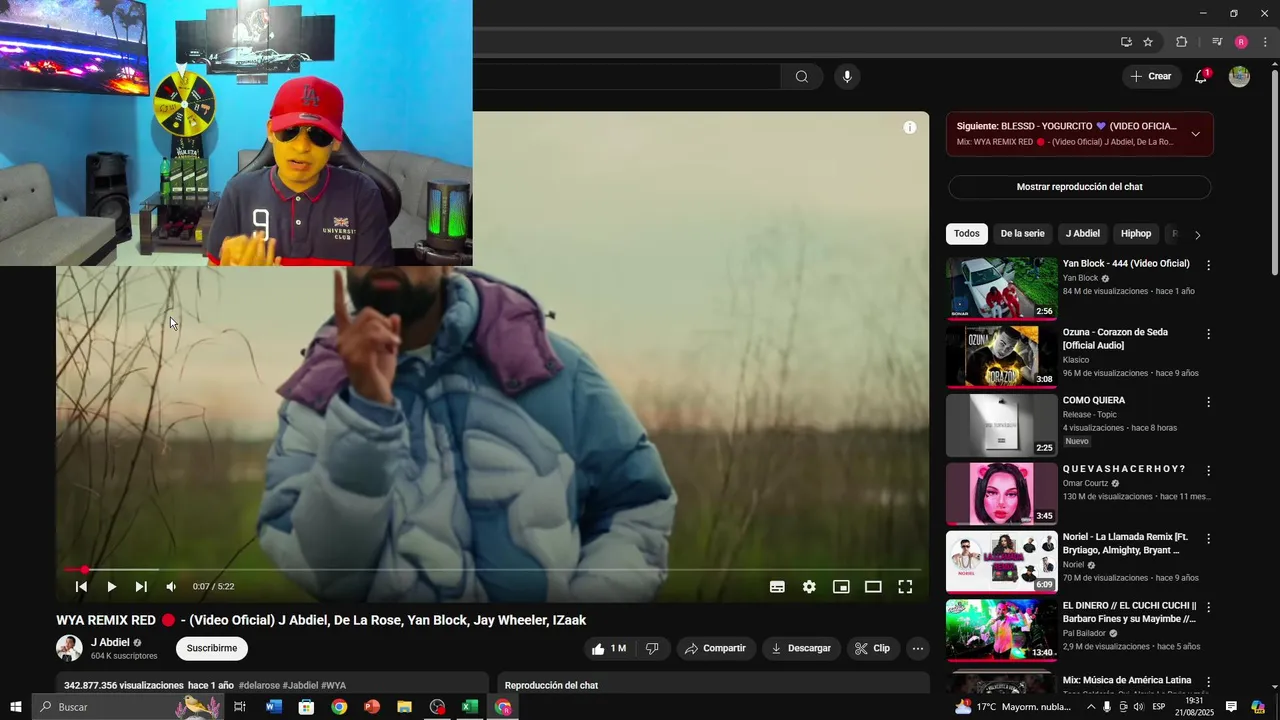Open File Explorer from taskbar
Image resolution: width=1280 pixels, height=720 pixels.
[x=404, y=707]
